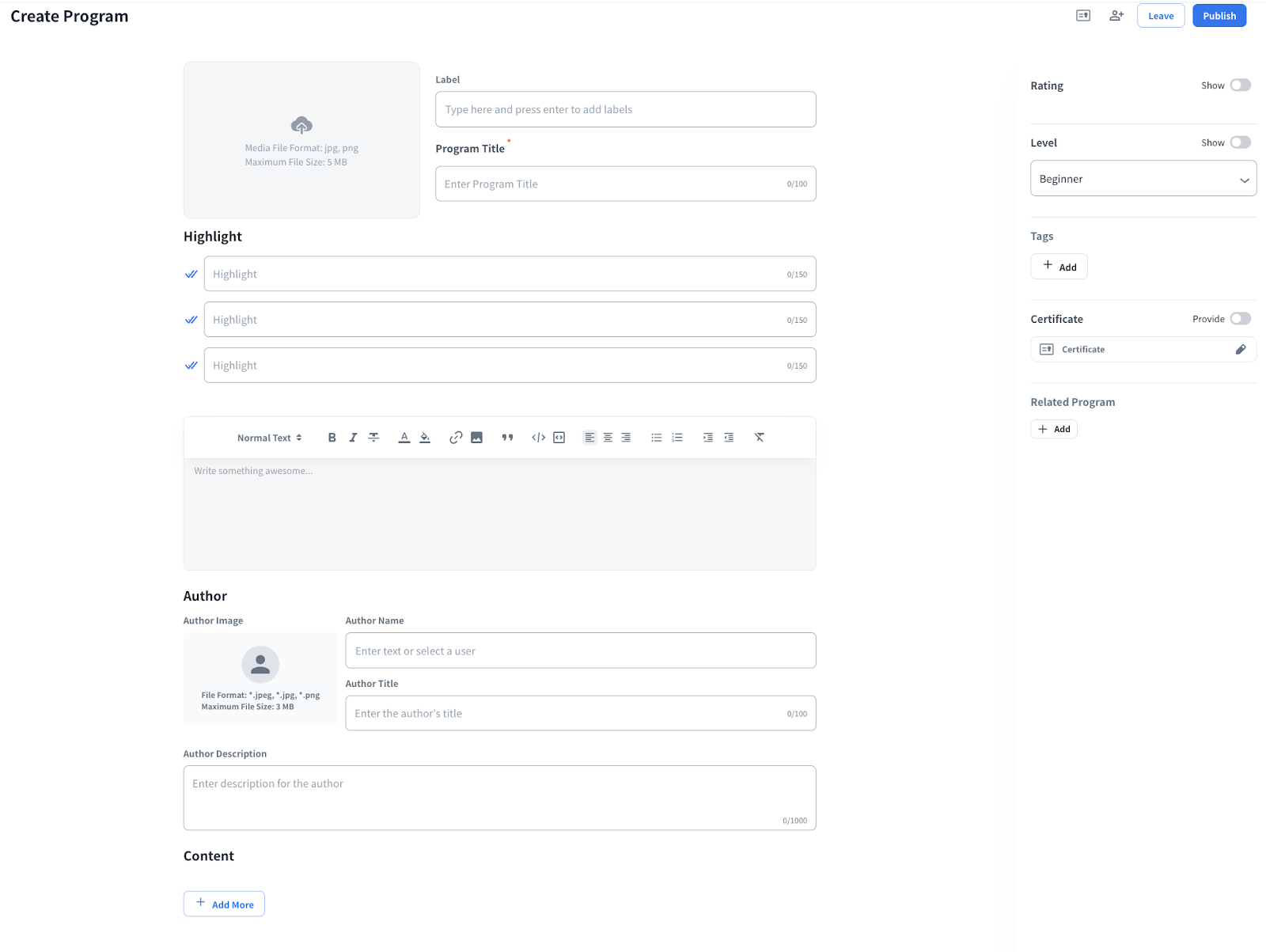
Task: Open the Normal Text style dropdown
Action: click(269, 438)
